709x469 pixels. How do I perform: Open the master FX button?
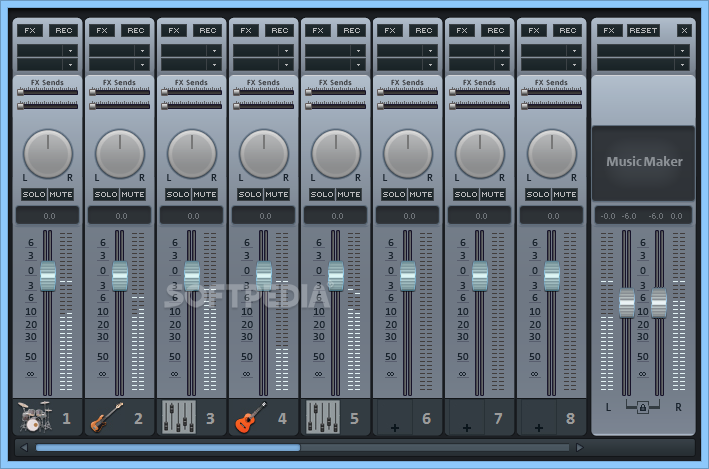coord(609,30)
